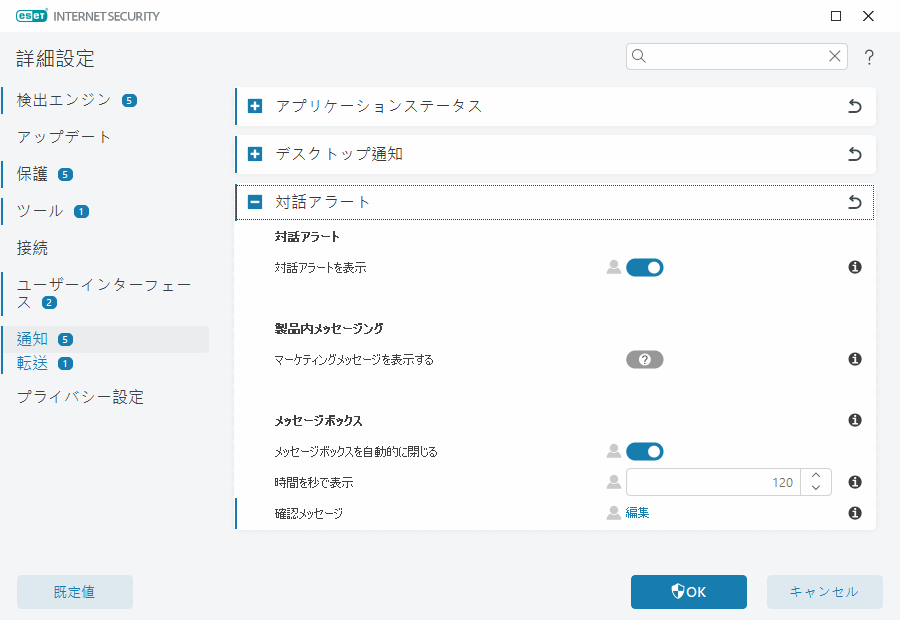
Task: Click person icon next to 確認メッセージ
Action: [613, 513]
